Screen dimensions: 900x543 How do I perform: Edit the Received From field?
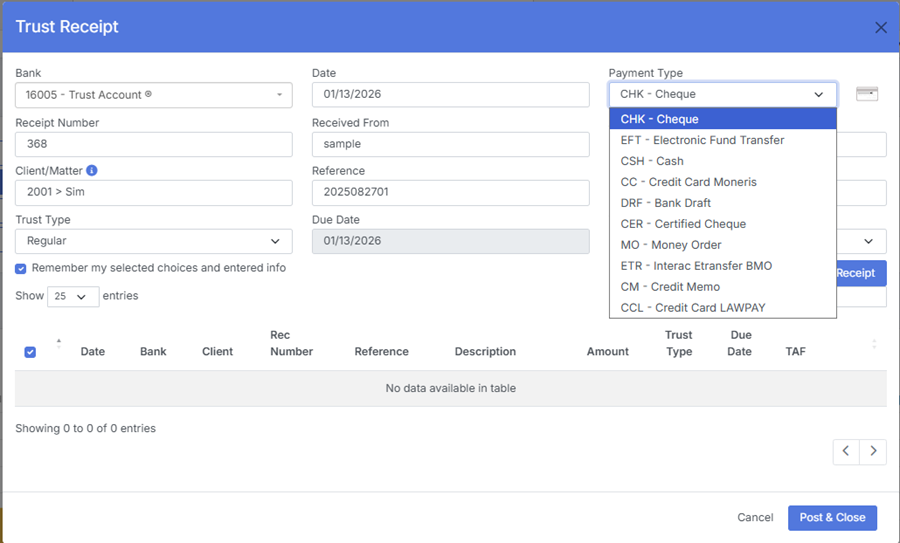click(450, 144)
